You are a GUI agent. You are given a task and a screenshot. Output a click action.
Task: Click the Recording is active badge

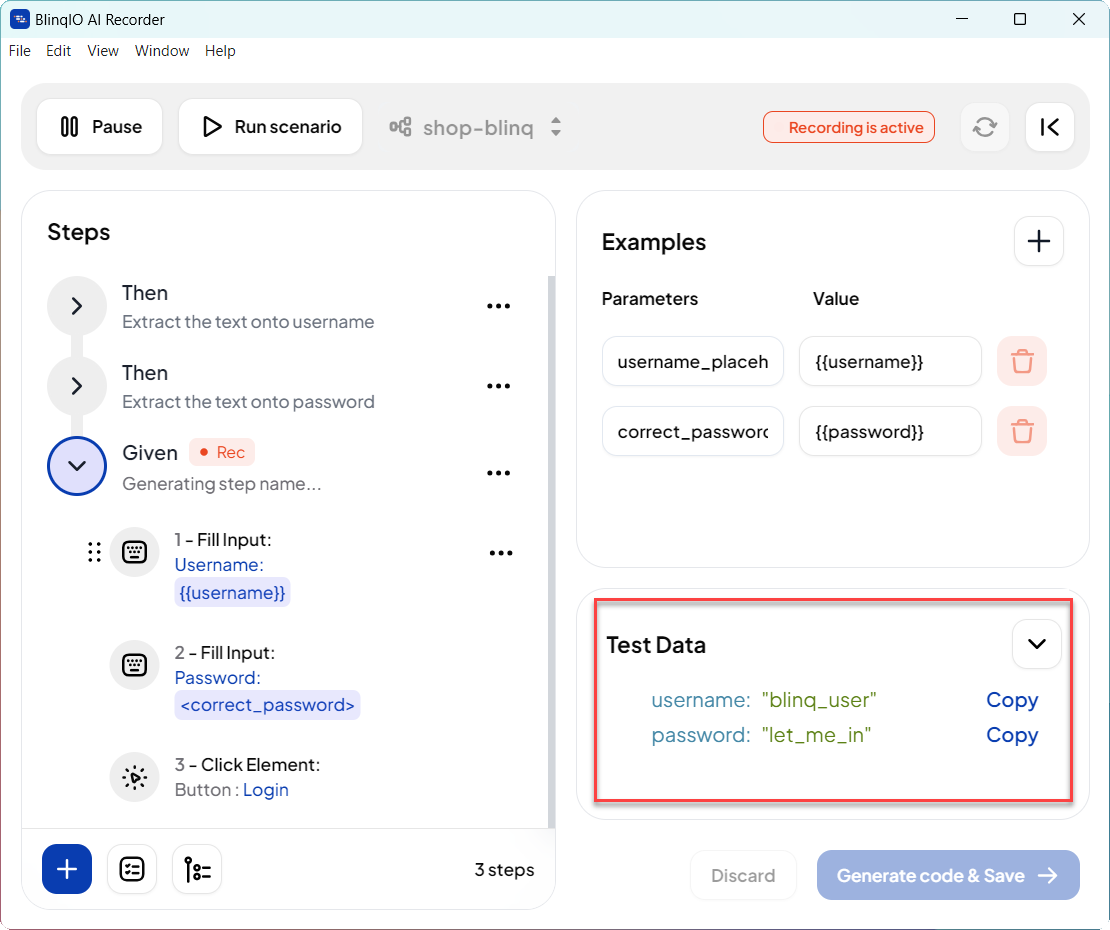[x=849, y=127]
